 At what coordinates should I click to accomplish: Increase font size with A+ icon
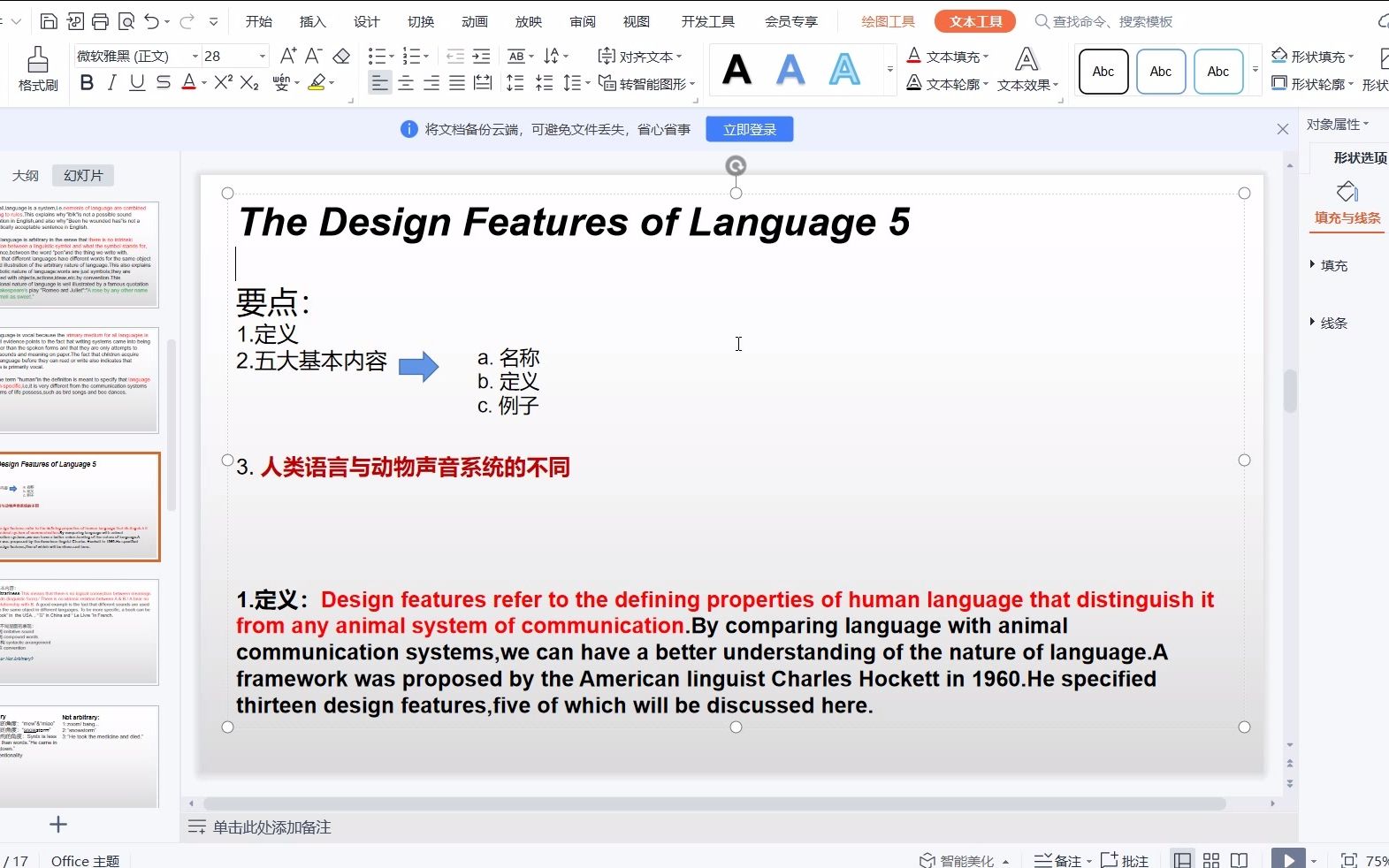[x=288, y=56]
